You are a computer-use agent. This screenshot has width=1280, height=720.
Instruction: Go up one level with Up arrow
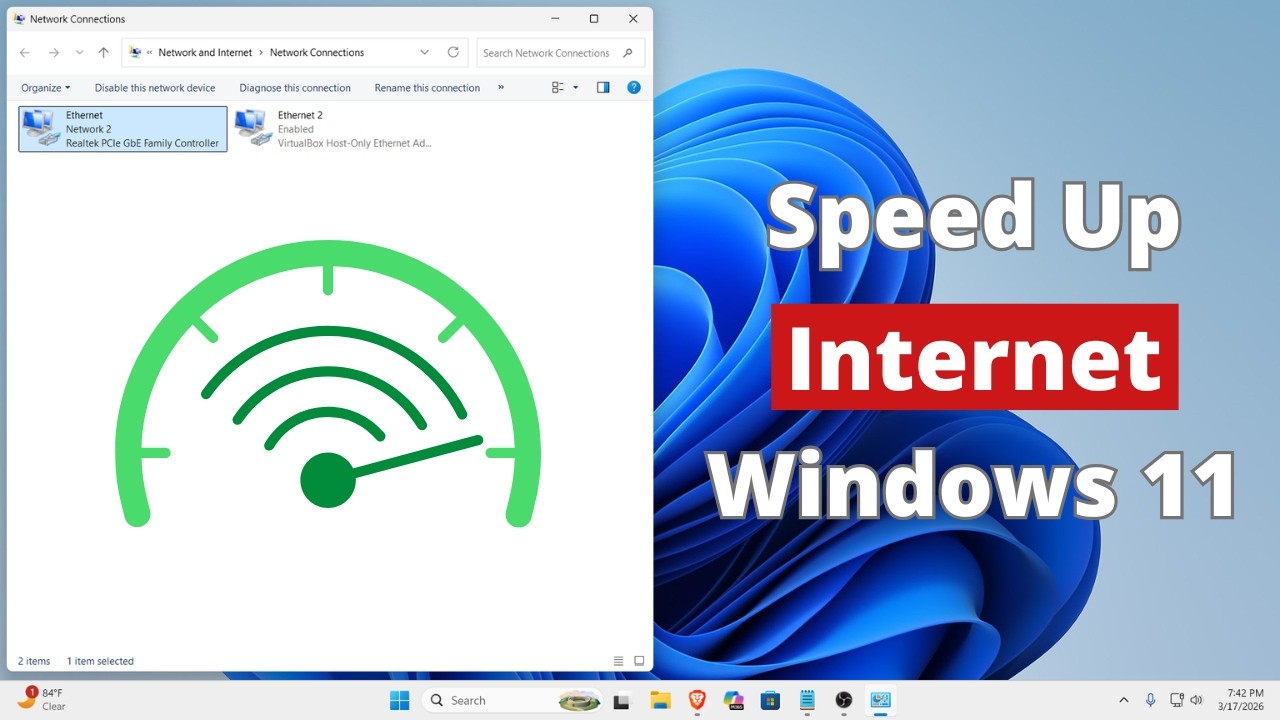pyautogui.click(x=103, y=53)
